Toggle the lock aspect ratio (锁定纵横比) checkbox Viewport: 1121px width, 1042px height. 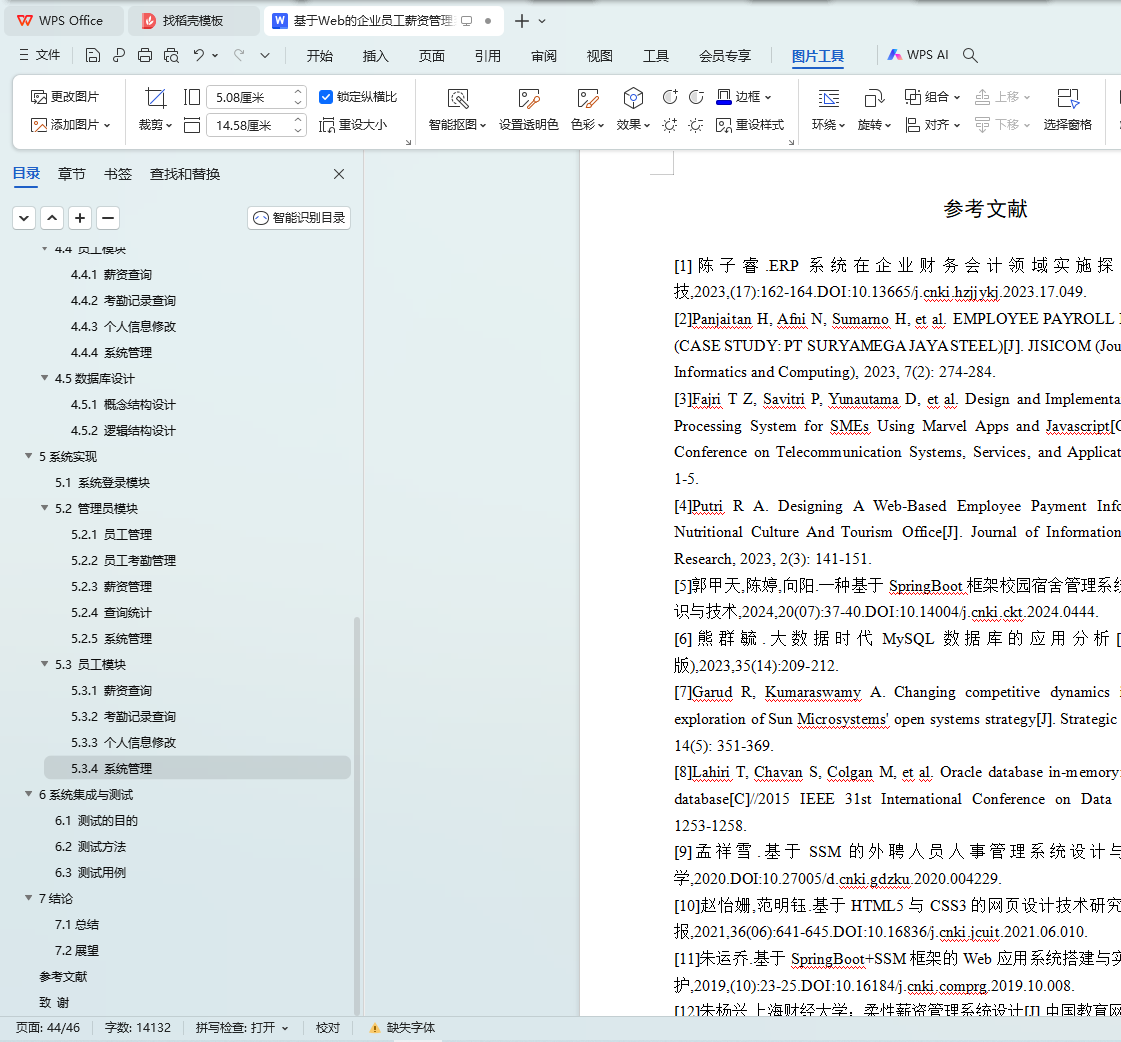(x=326, y=97)
